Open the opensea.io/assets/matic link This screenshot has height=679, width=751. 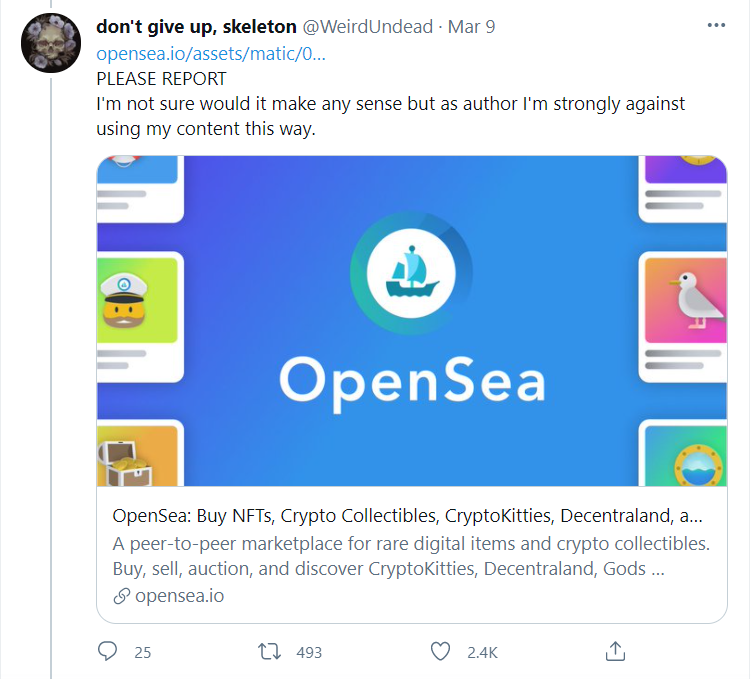coord(211,54)
